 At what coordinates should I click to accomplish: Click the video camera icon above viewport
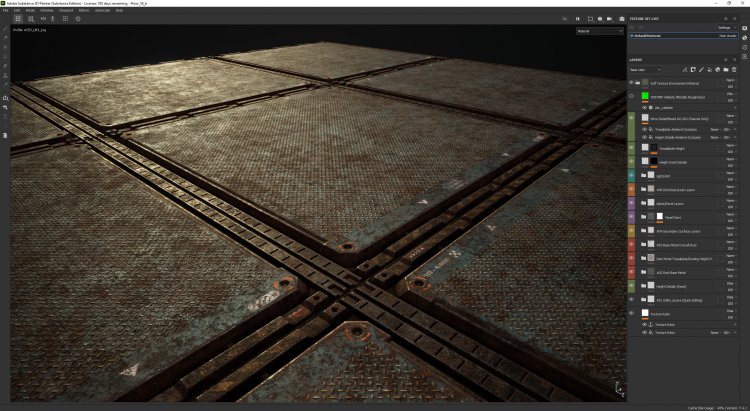[609, 19]
